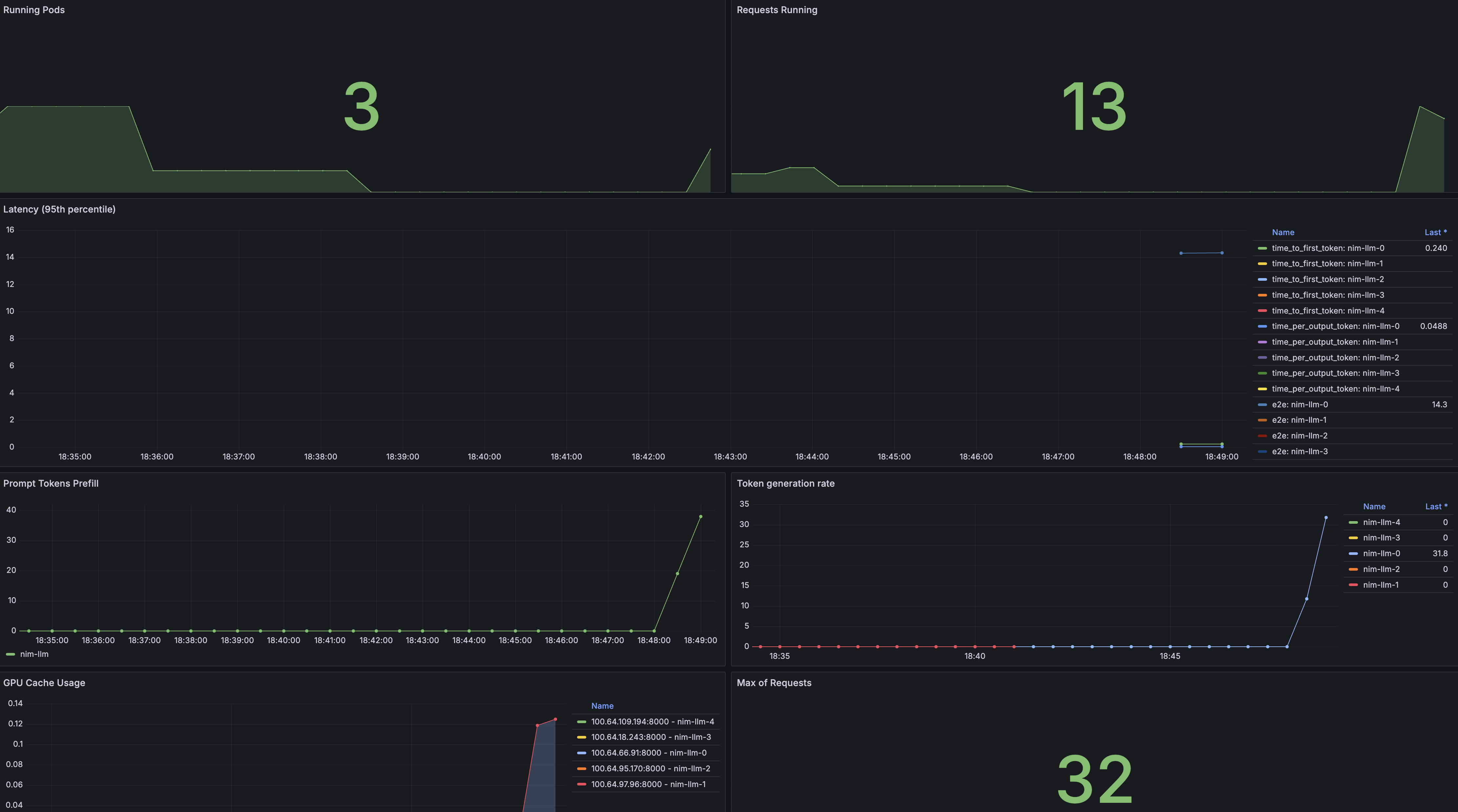Toggle time_to_first_token: nim-llm-0 series visibility
Viewport: 1458px width, 812px height.
[1328, 248]
